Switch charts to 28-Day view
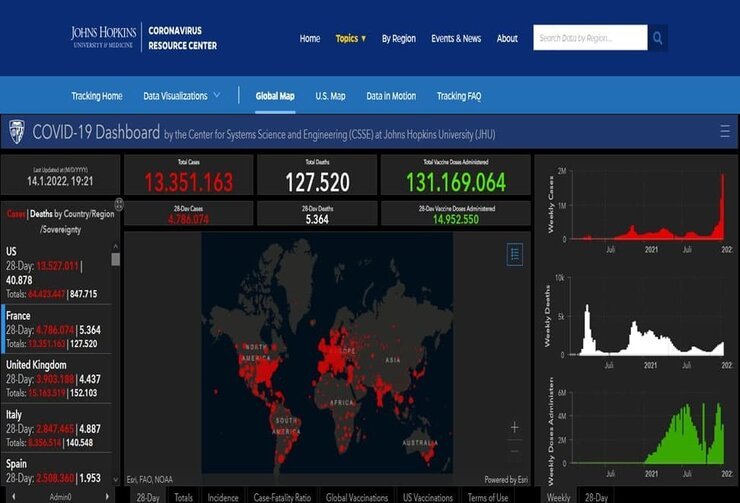The image size is (740, 503). click(596, 497)
